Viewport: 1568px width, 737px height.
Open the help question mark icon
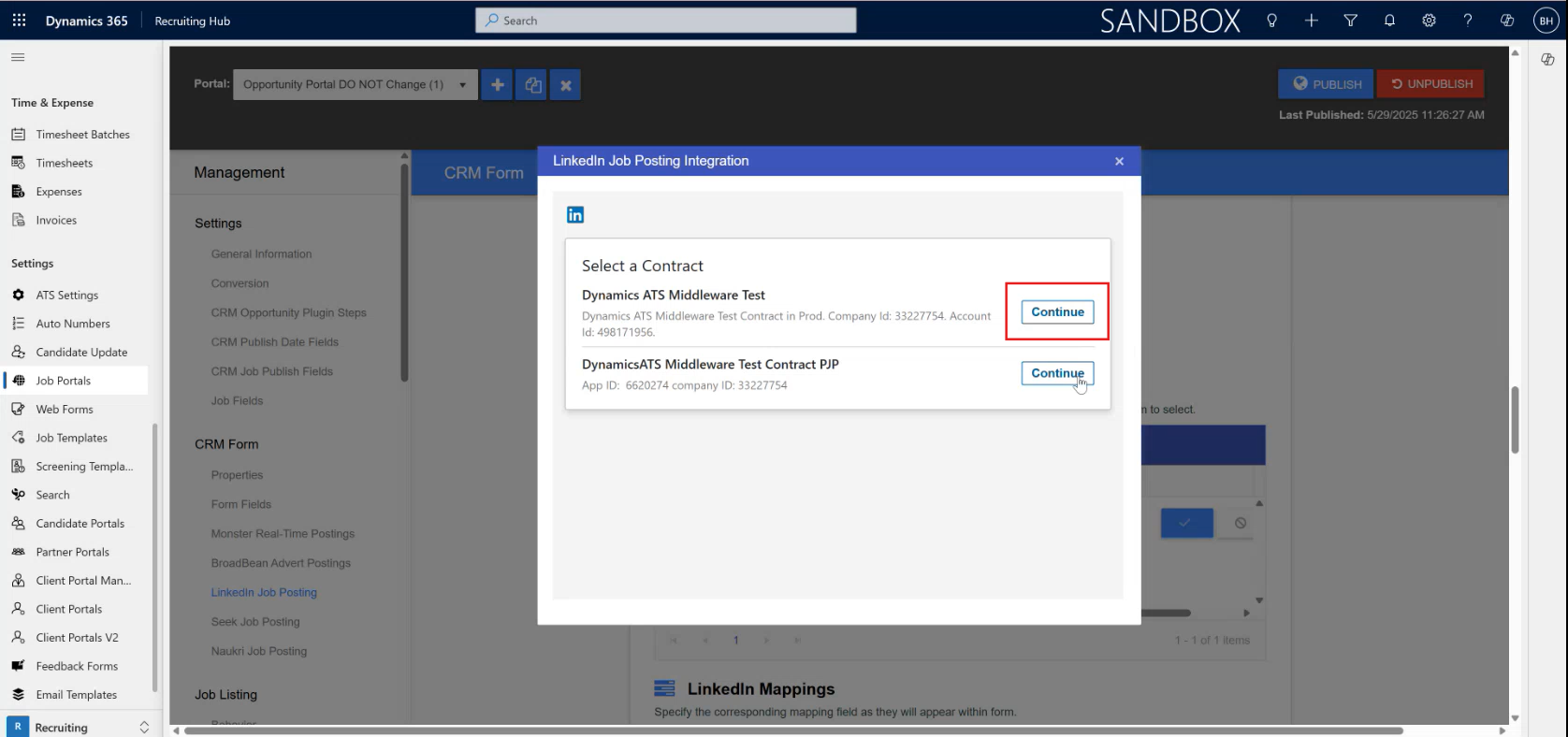pyautogui.click(x=1468, y=21)
